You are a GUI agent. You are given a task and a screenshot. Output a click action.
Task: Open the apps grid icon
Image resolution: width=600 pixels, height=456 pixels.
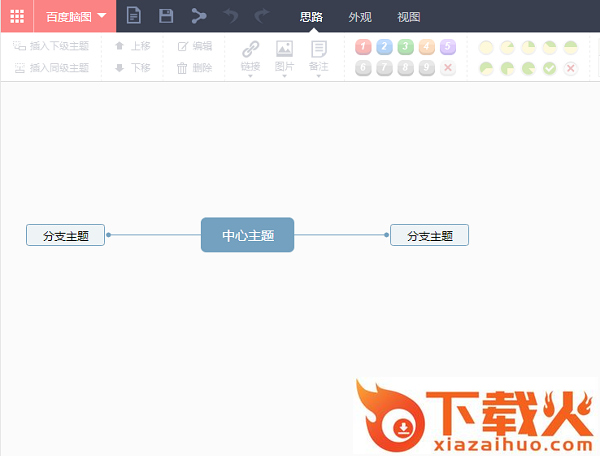pyautogui.click(x=17, y=16)
